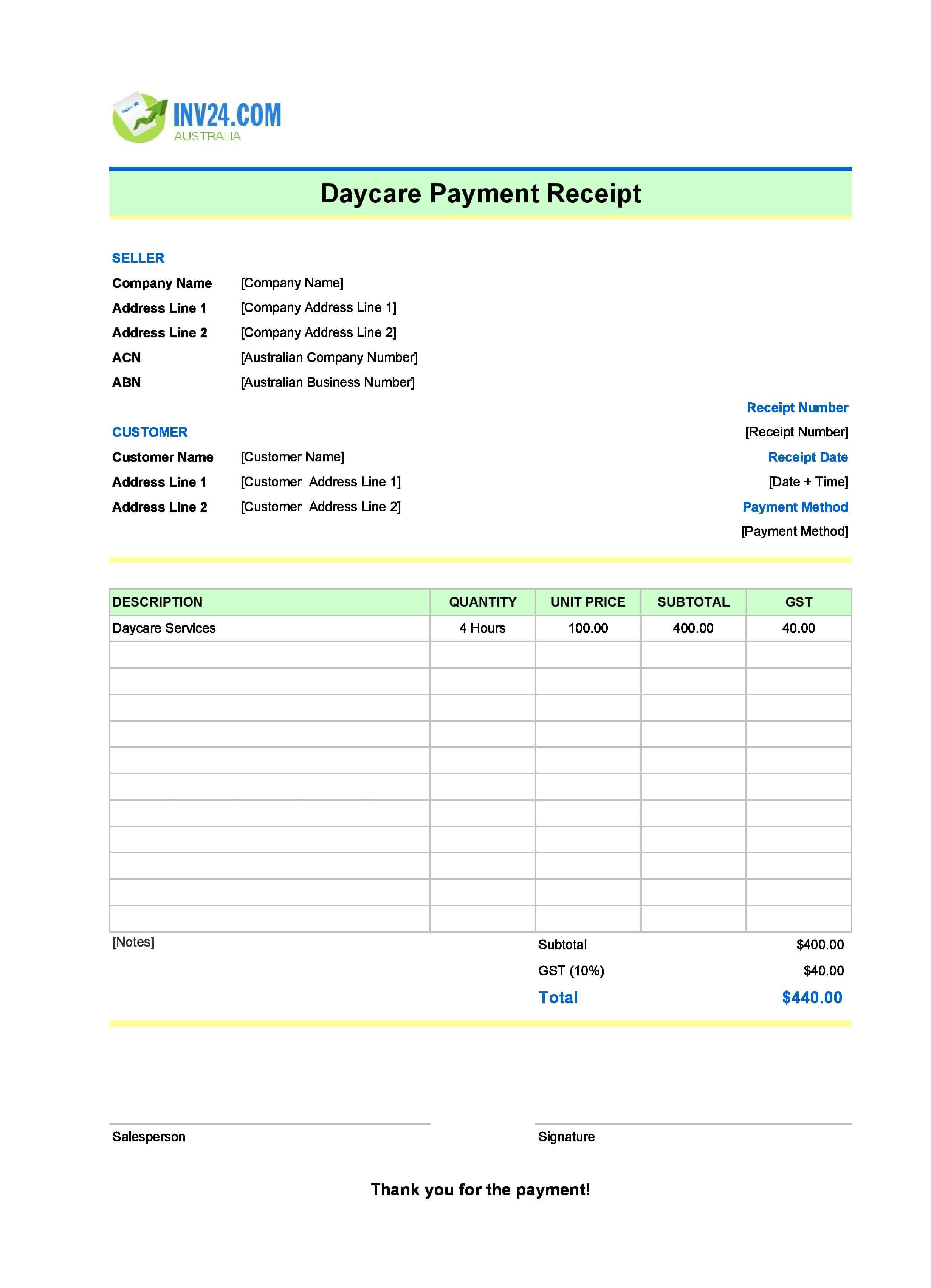Click the Subtotal summary label
This screenshot has width=931, height=1288.
(x=562, y=945)
